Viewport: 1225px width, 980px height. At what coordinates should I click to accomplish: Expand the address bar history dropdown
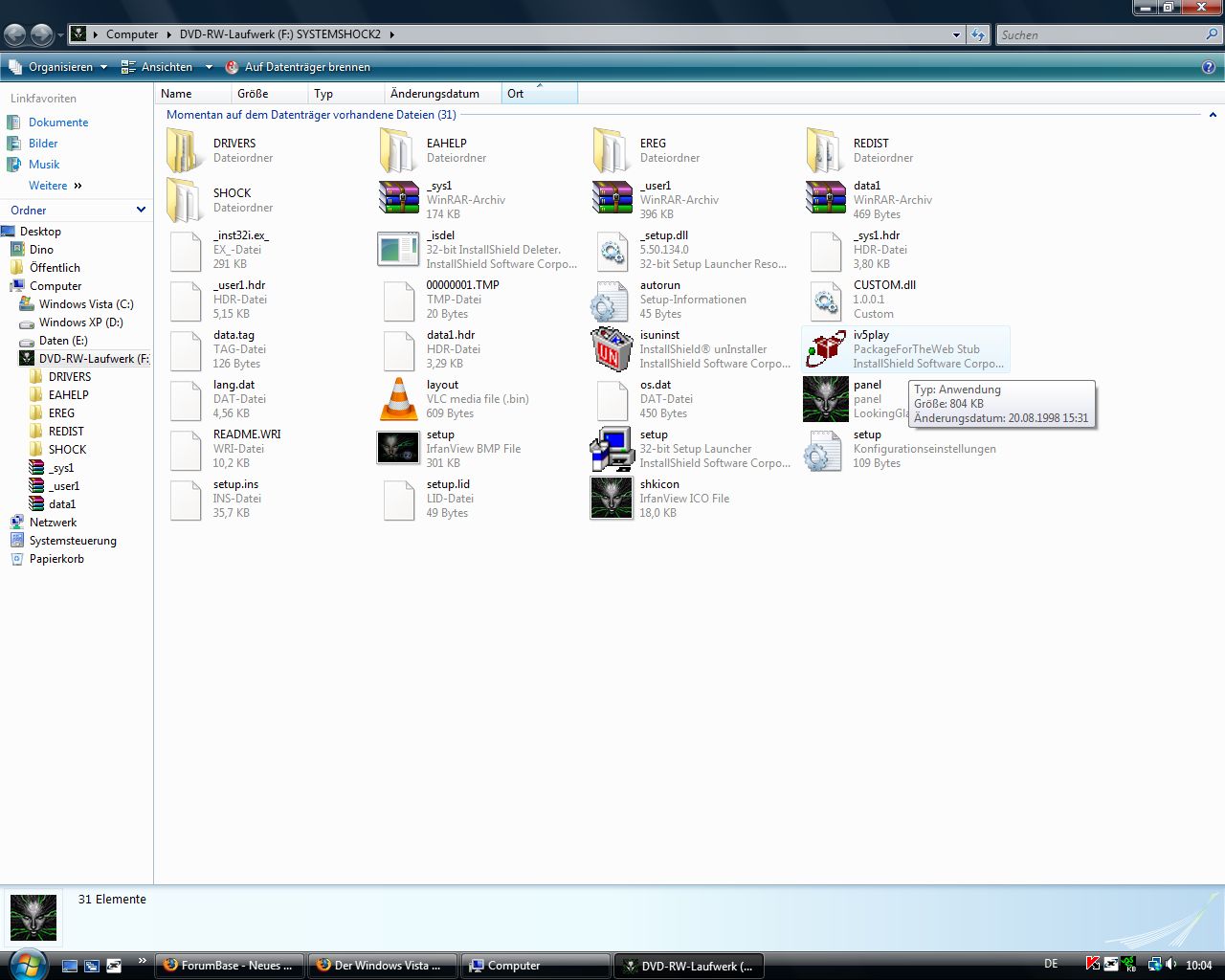tap(956, 34)
